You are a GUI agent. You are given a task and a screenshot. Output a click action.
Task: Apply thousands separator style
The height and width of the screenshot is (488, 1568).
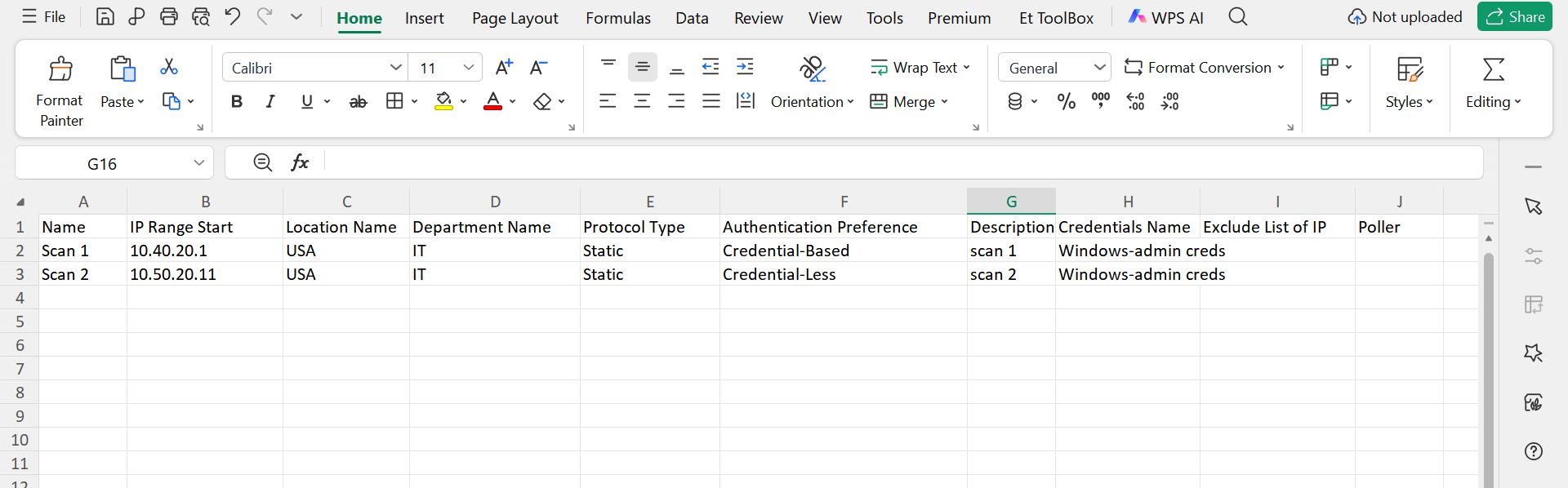click(x=1101, y=101)
